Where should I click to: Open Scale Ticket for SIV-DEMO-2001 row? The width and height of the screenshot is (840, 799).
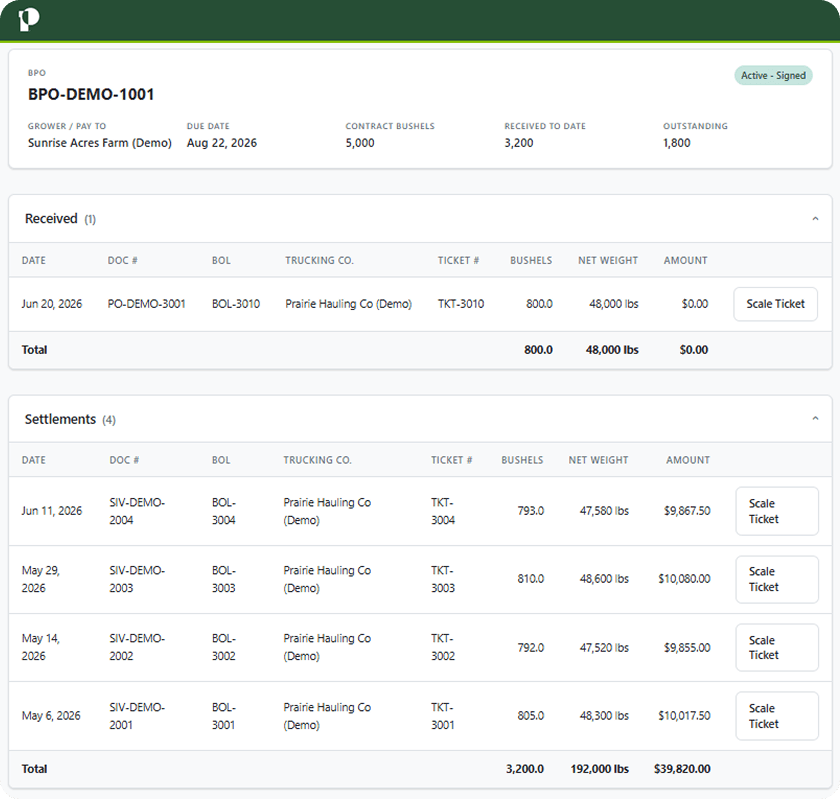click(777, 716)
